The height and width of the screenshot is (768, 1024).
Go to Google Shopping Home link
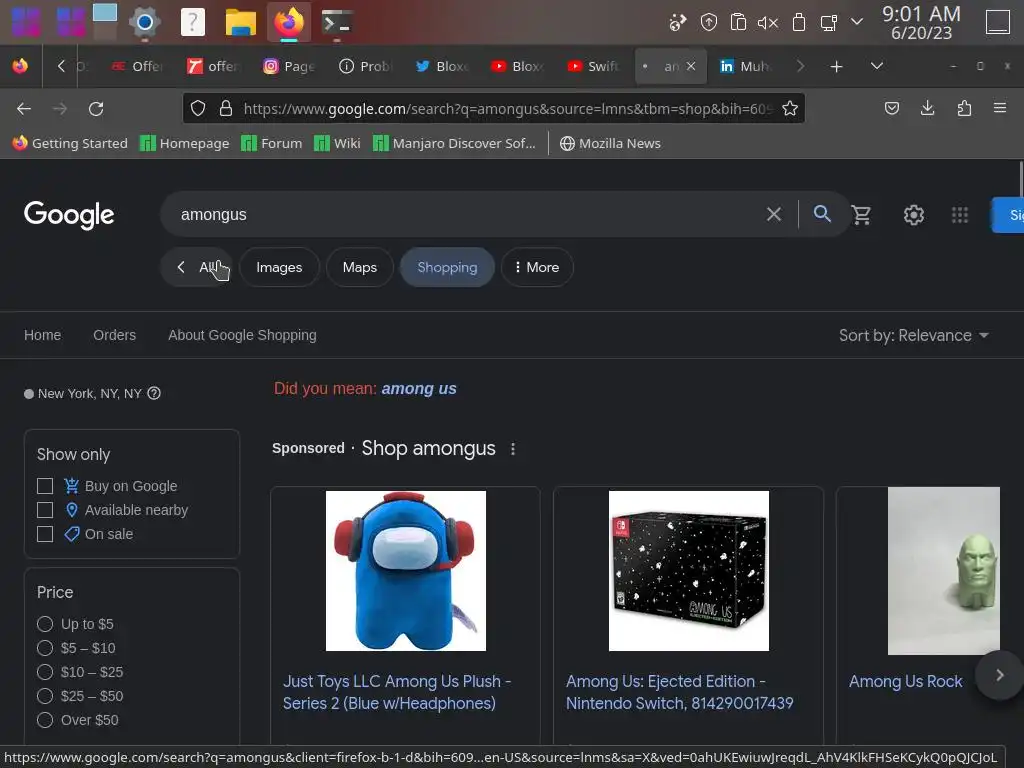[x=42, y=335]
